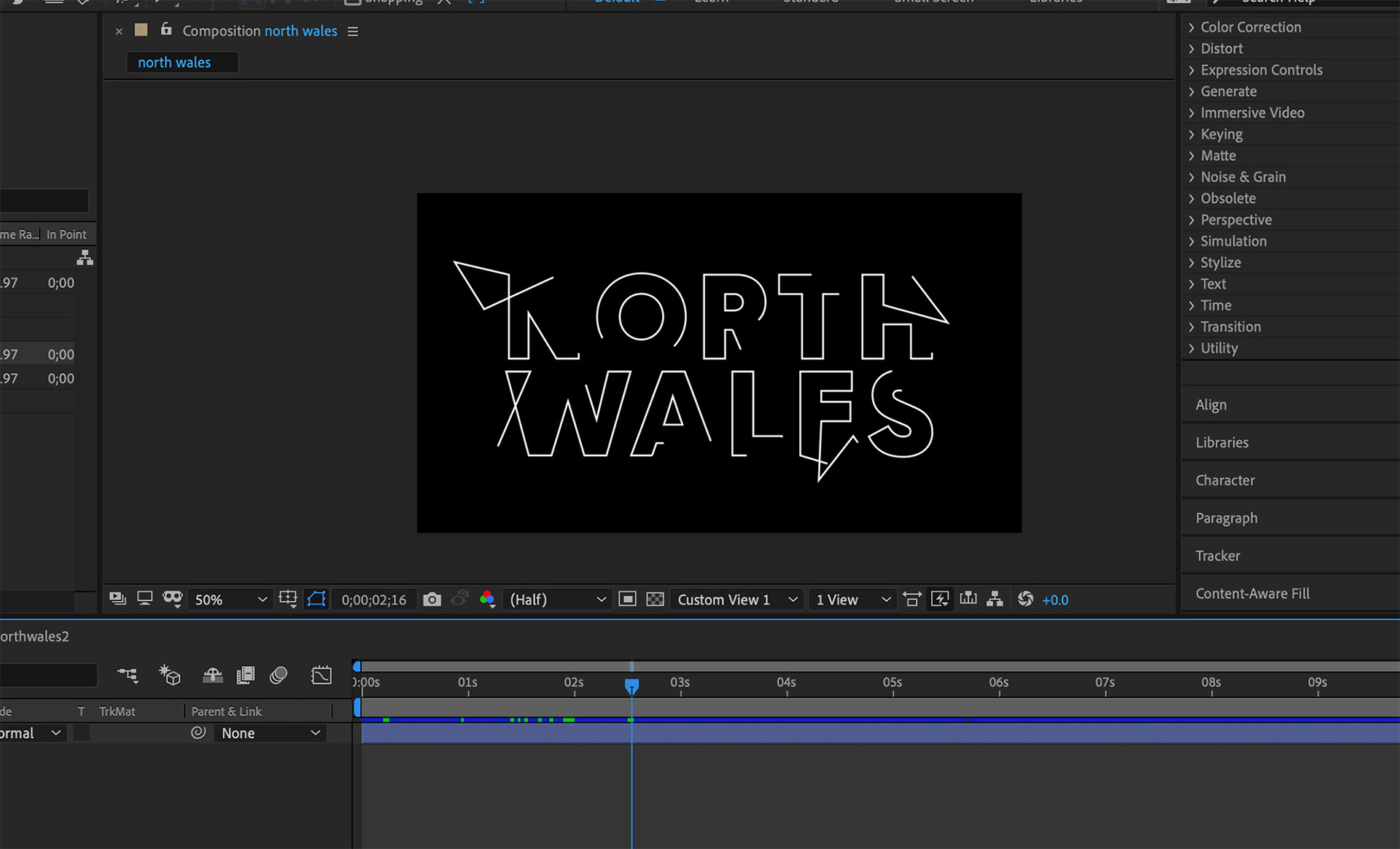1400x849 pixels.
Task: Open the composition flowchart icon in viewer
Action: [x=995, y=599]
